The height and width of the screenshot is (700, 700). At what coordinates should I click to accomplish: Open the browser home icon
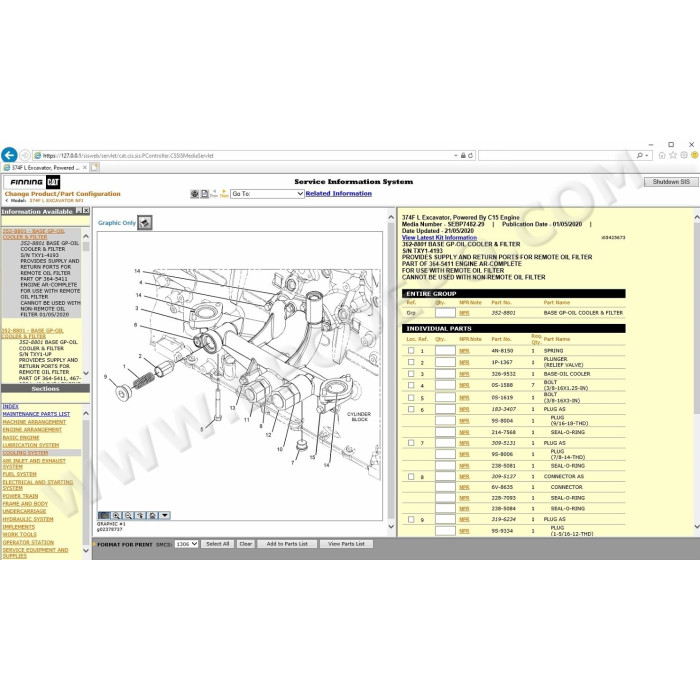(662, 155)
